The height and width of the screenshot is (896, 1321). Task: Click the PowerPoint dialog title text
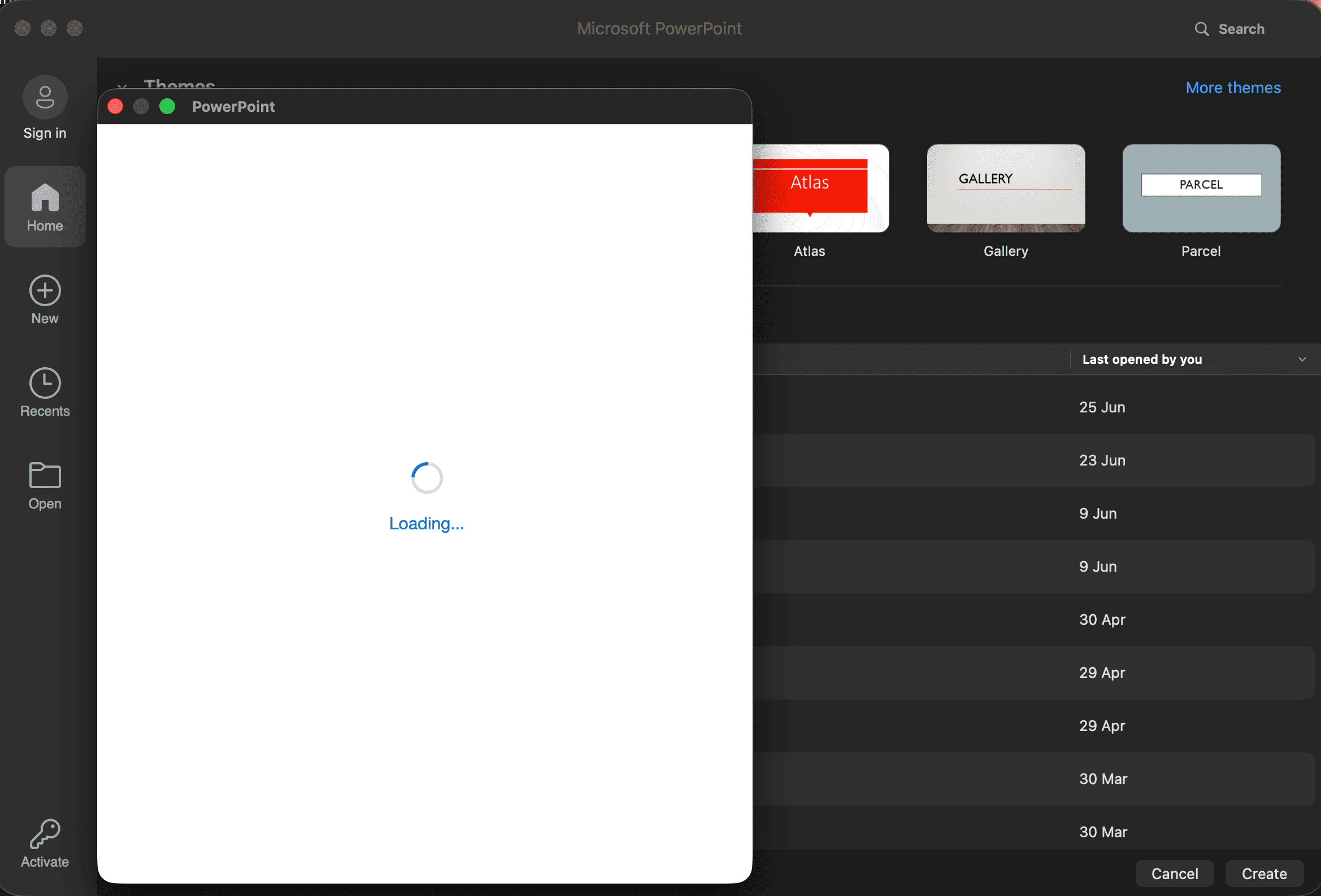point(233,106)
